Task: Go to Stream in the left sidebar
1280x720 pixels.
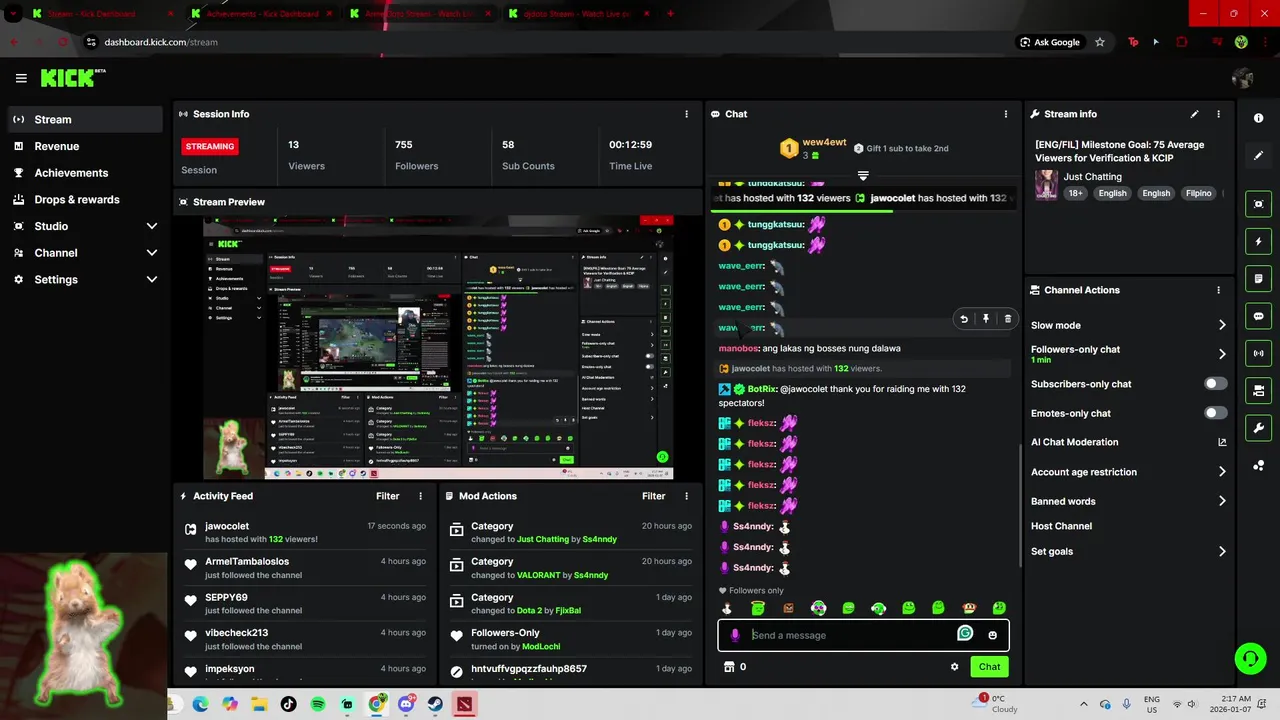Action: pos(85,119)
